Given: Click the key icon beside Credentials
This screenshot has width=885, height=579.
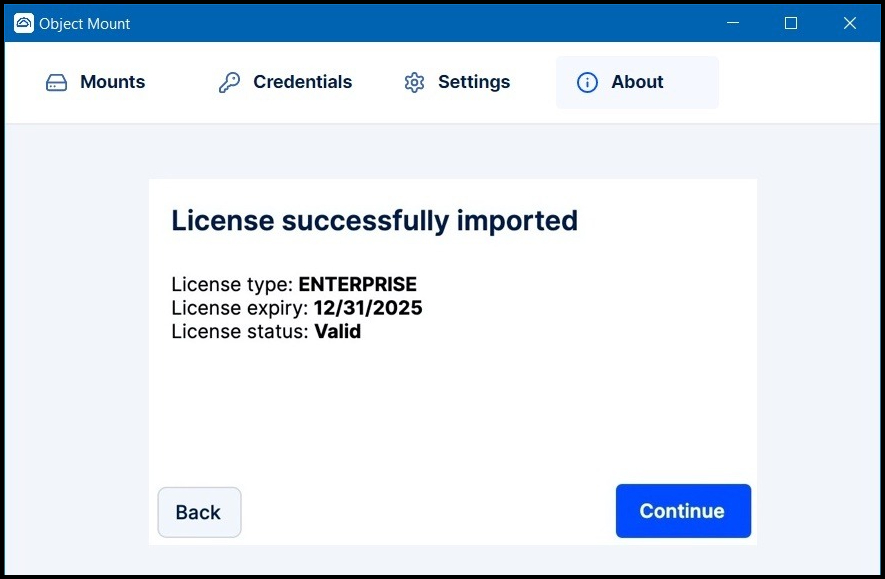Looking at the screenshot, I should pos(229,83).
